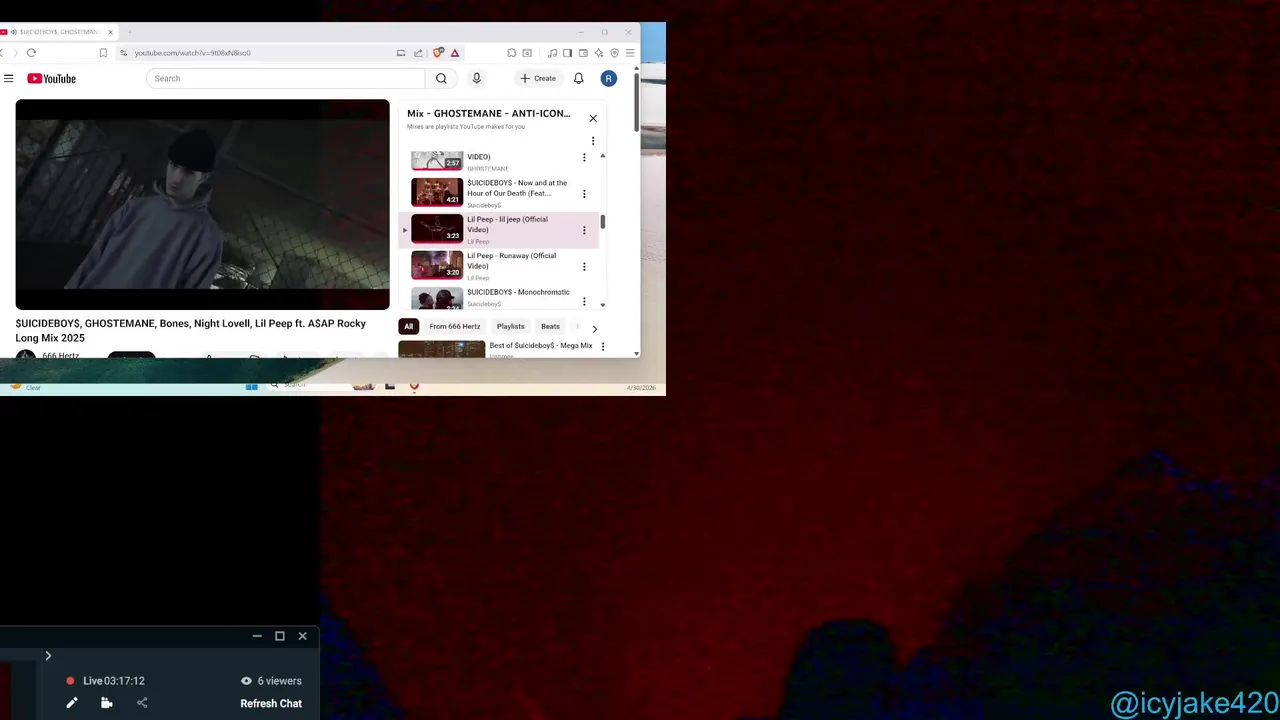Open options for Lil Peep Runaway video

(x=584, y=267)
